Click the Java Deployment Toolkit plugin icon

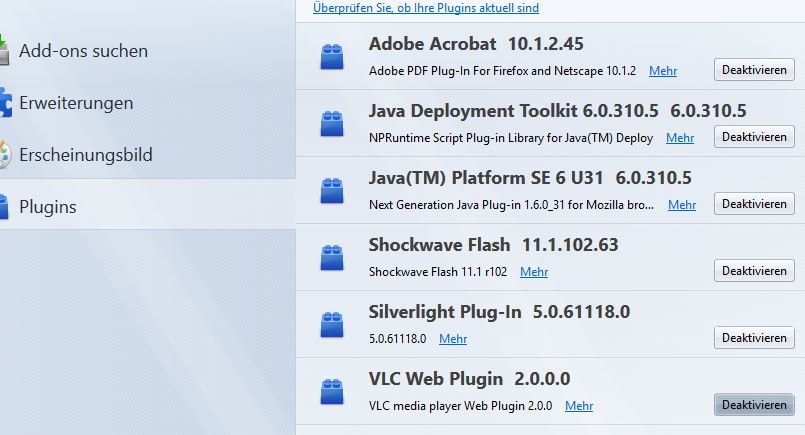332,124
